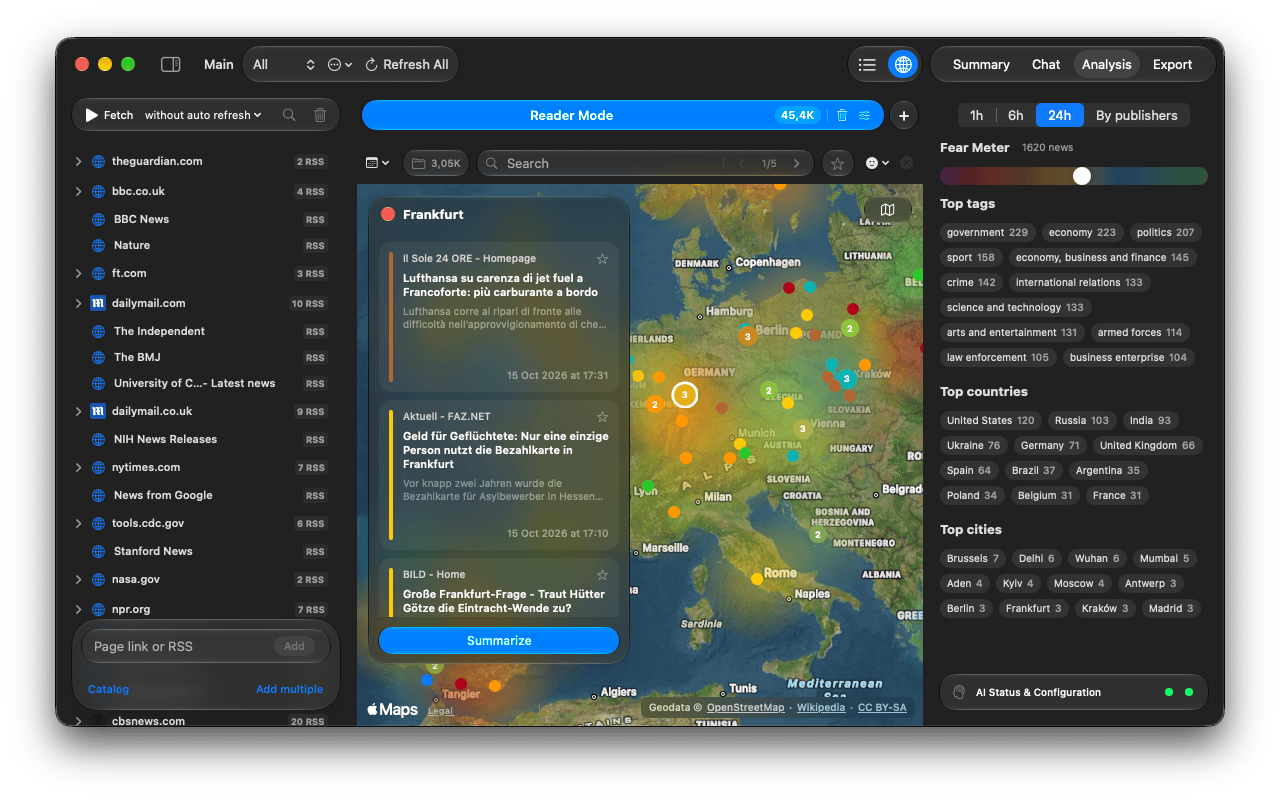Star the BILD - Home article
Image resolution: width=1280 pixels, height=800 pixels.
pyautogui.click(x=602, y=575)
